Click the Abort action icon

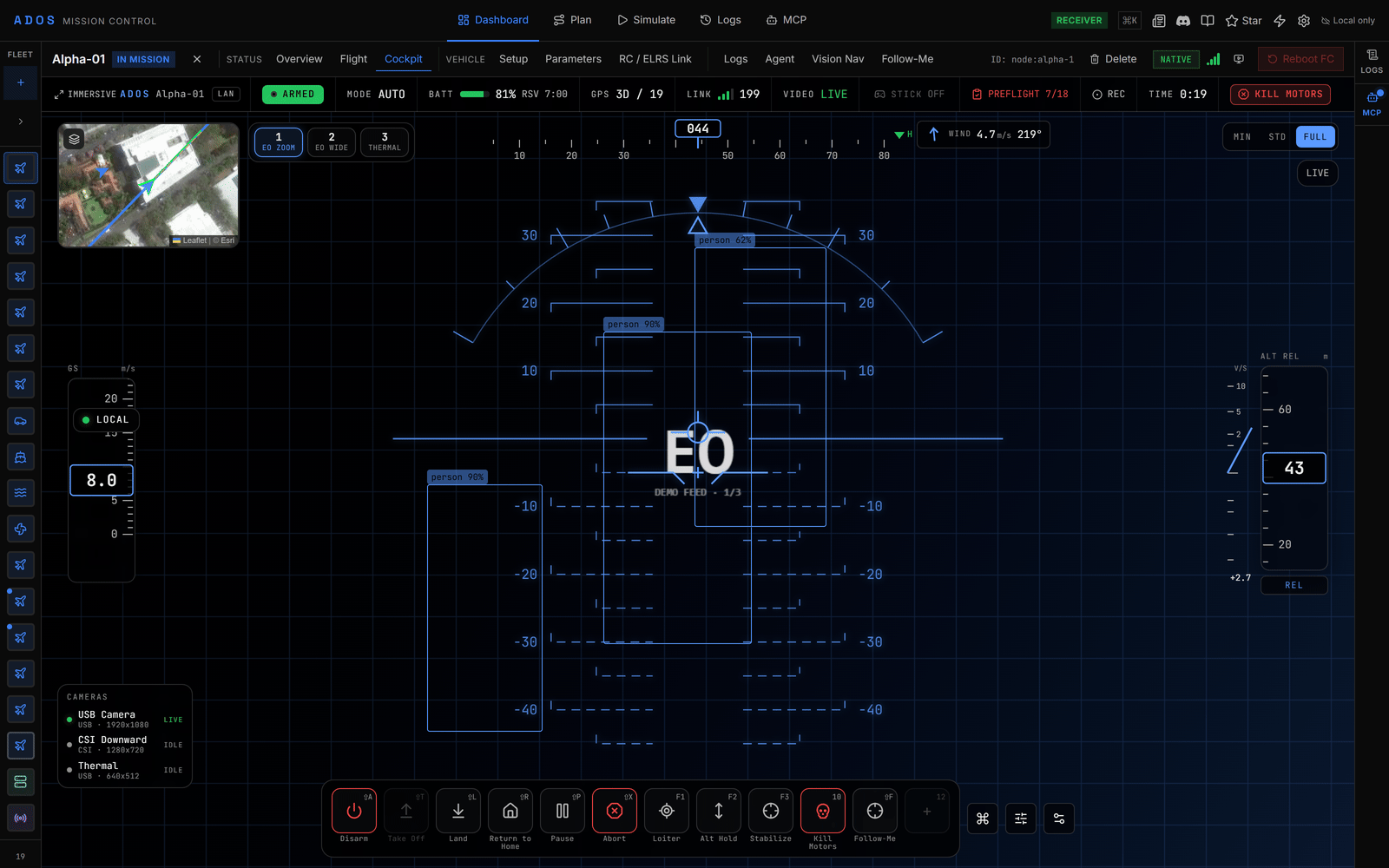coord(615,811)
